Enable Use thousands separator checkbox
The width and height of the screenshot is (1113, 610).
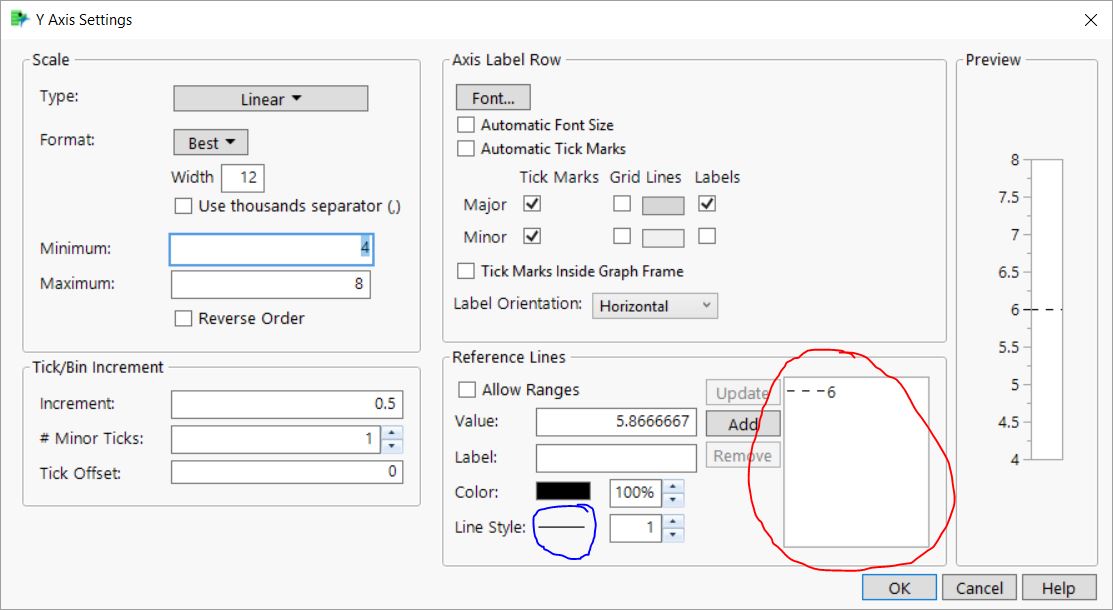(x=183, y=206)
